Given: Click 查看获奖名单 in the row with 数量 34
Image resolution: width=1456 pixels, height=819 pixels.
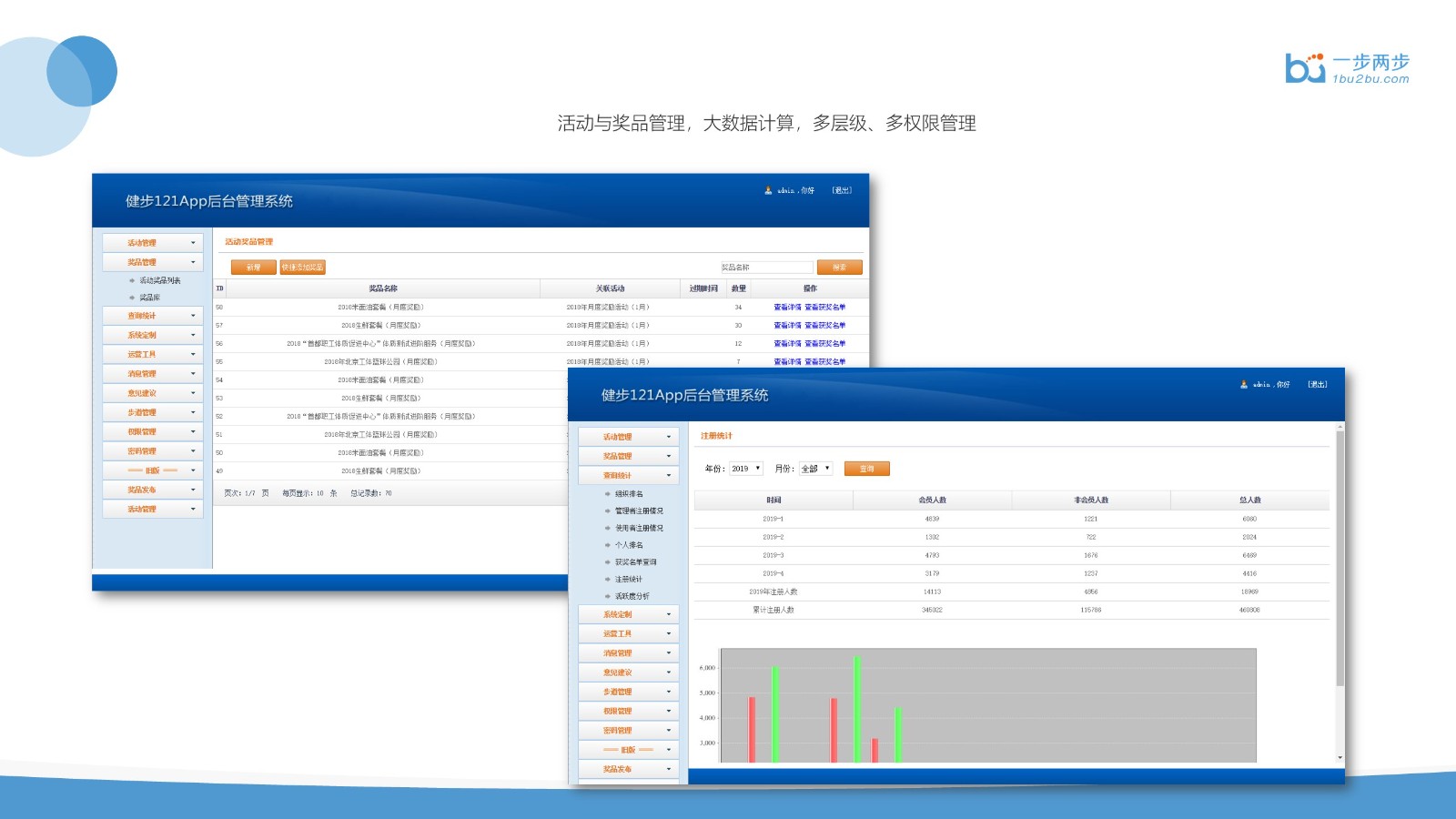Looking at the screenshot, I should click(824, 308).
